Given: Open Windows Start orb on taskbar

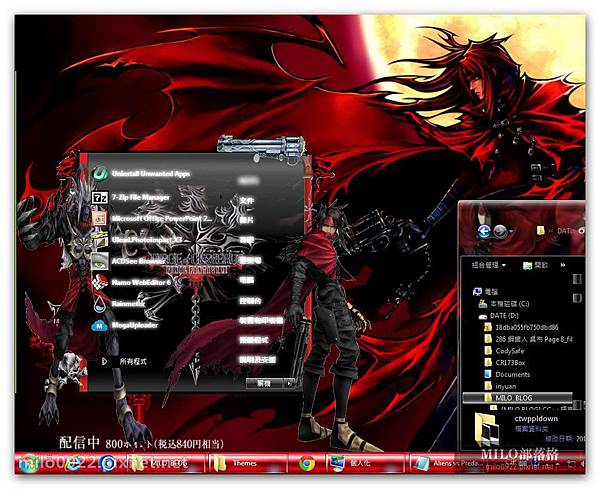Looking at the screenshot, I should pos(29,463).
